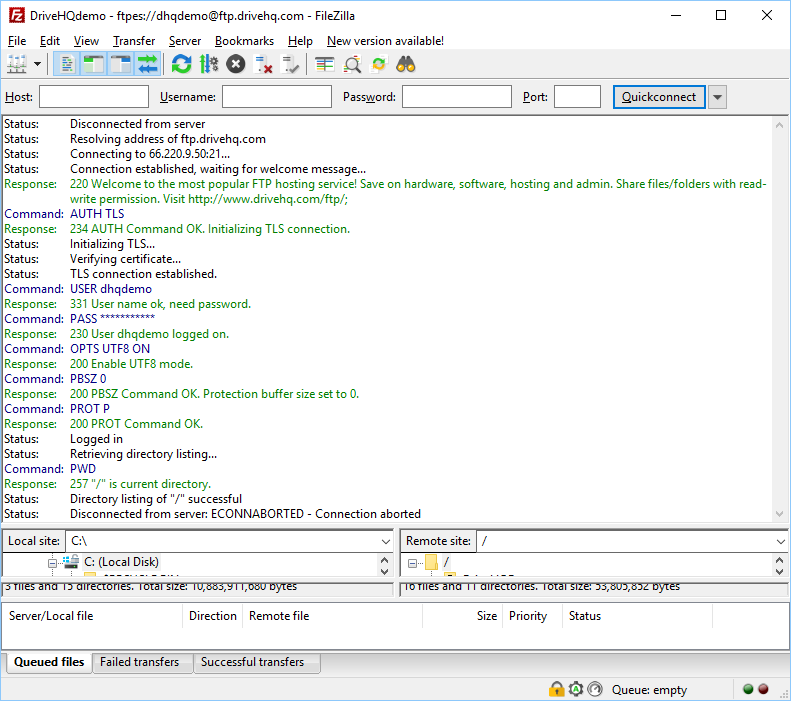Open the Site Manager icon
The width and height of the screenshot is (791, 701).
point(17,64)
